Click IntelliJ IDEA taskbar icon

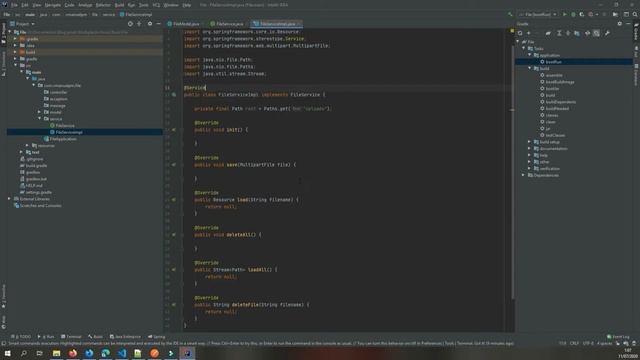coord(187,353)
